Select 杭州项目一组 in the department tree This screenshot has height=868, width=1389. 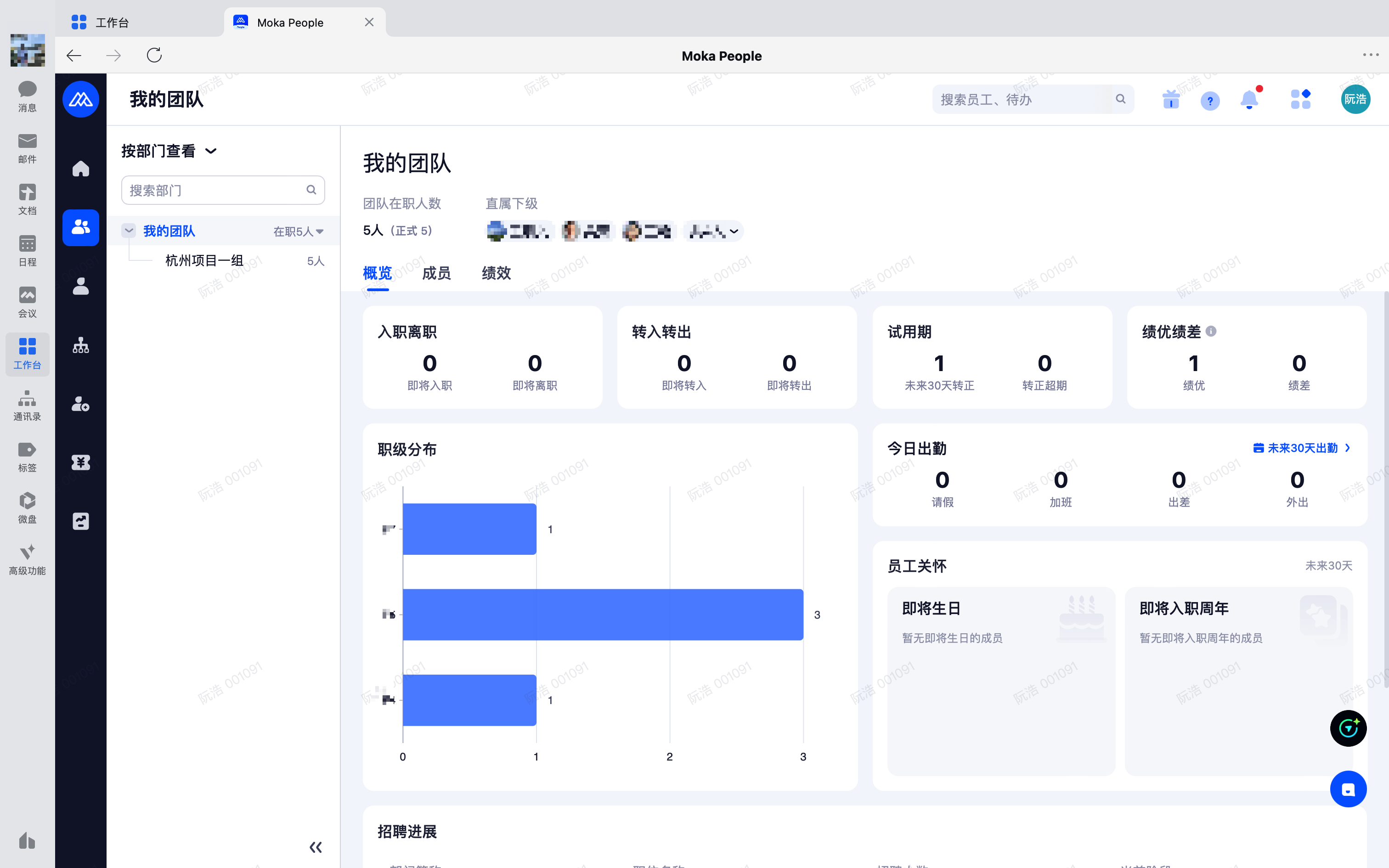[x=204, y=261]
